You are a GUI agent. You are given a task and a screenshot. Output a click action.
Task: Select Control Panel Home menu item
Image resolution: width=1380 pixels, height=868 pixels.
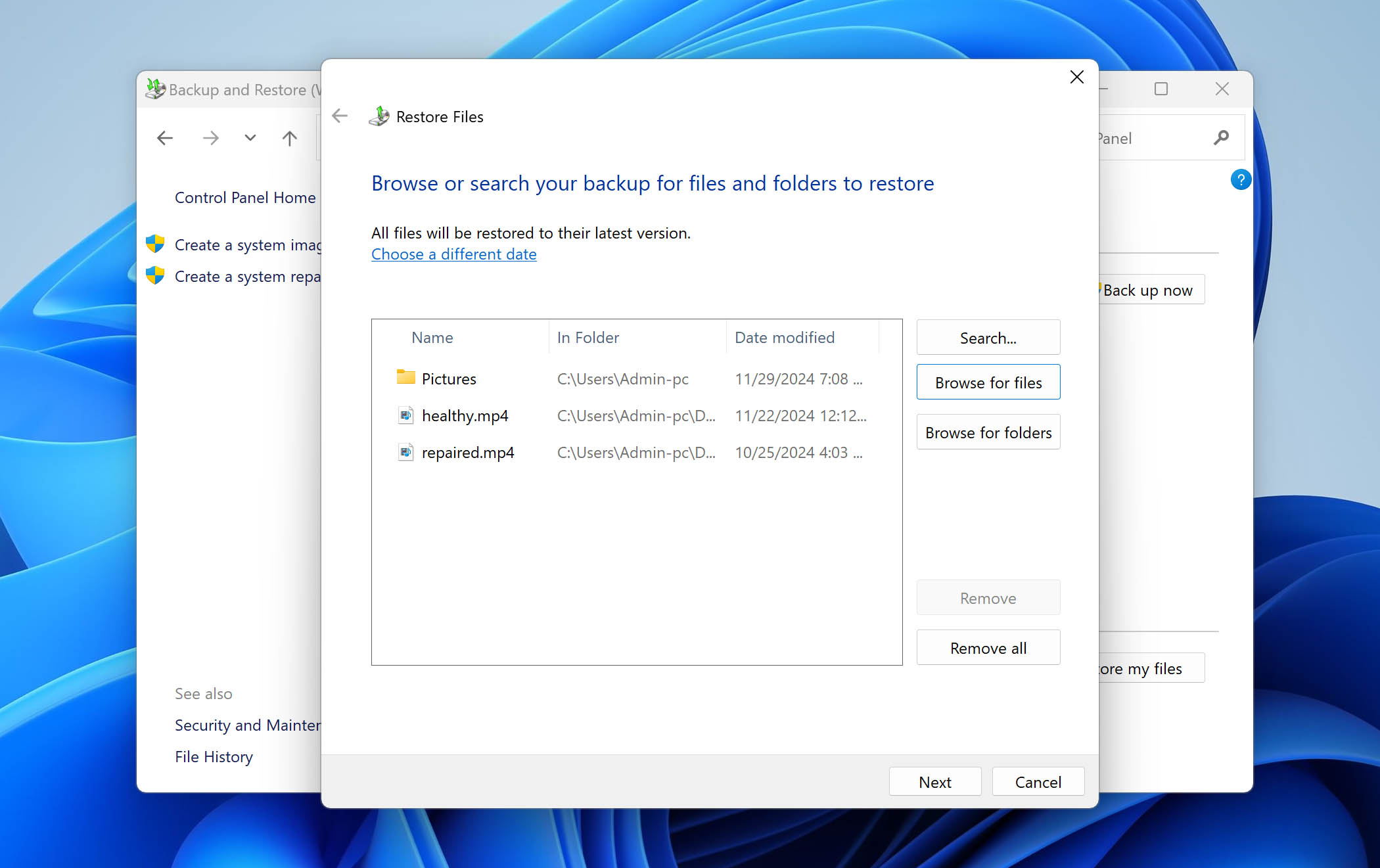[x=245, y=197]
